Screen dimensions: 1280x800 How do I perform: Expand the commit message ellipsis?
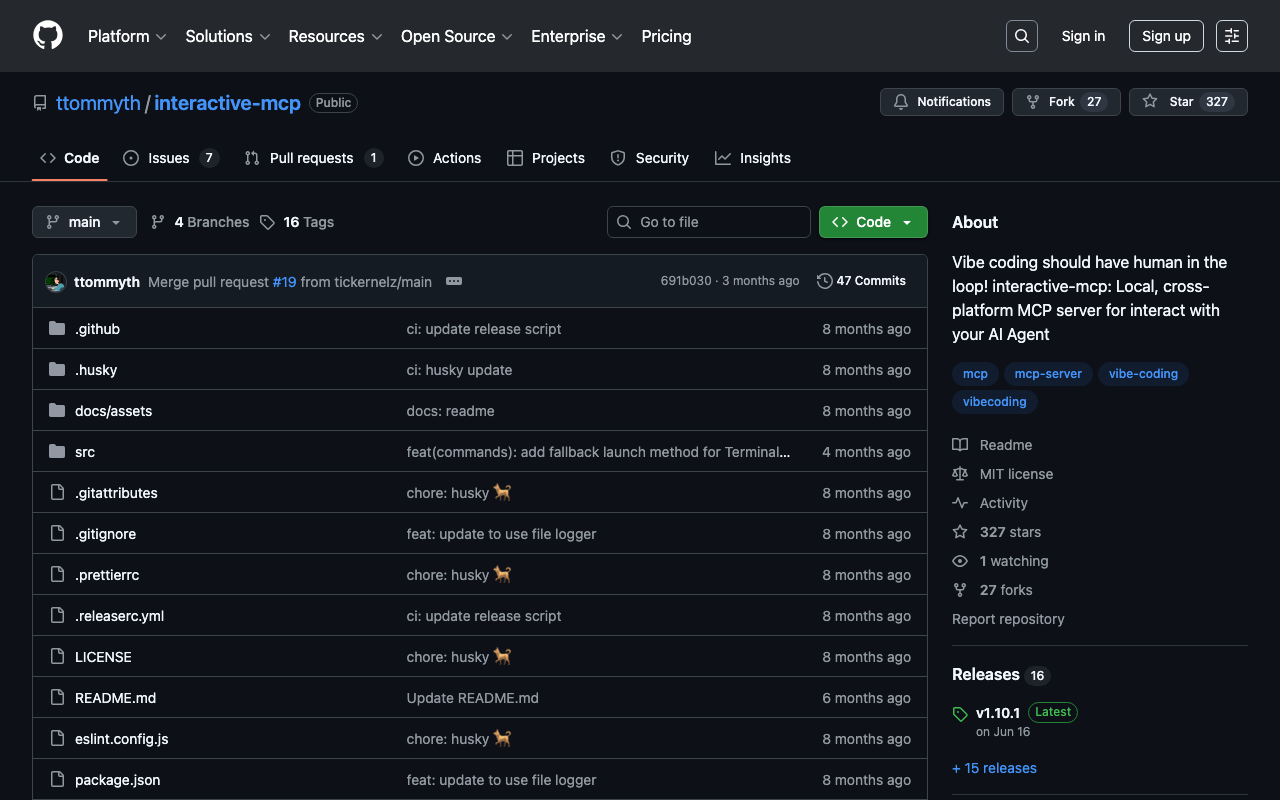tap(454, 281)
